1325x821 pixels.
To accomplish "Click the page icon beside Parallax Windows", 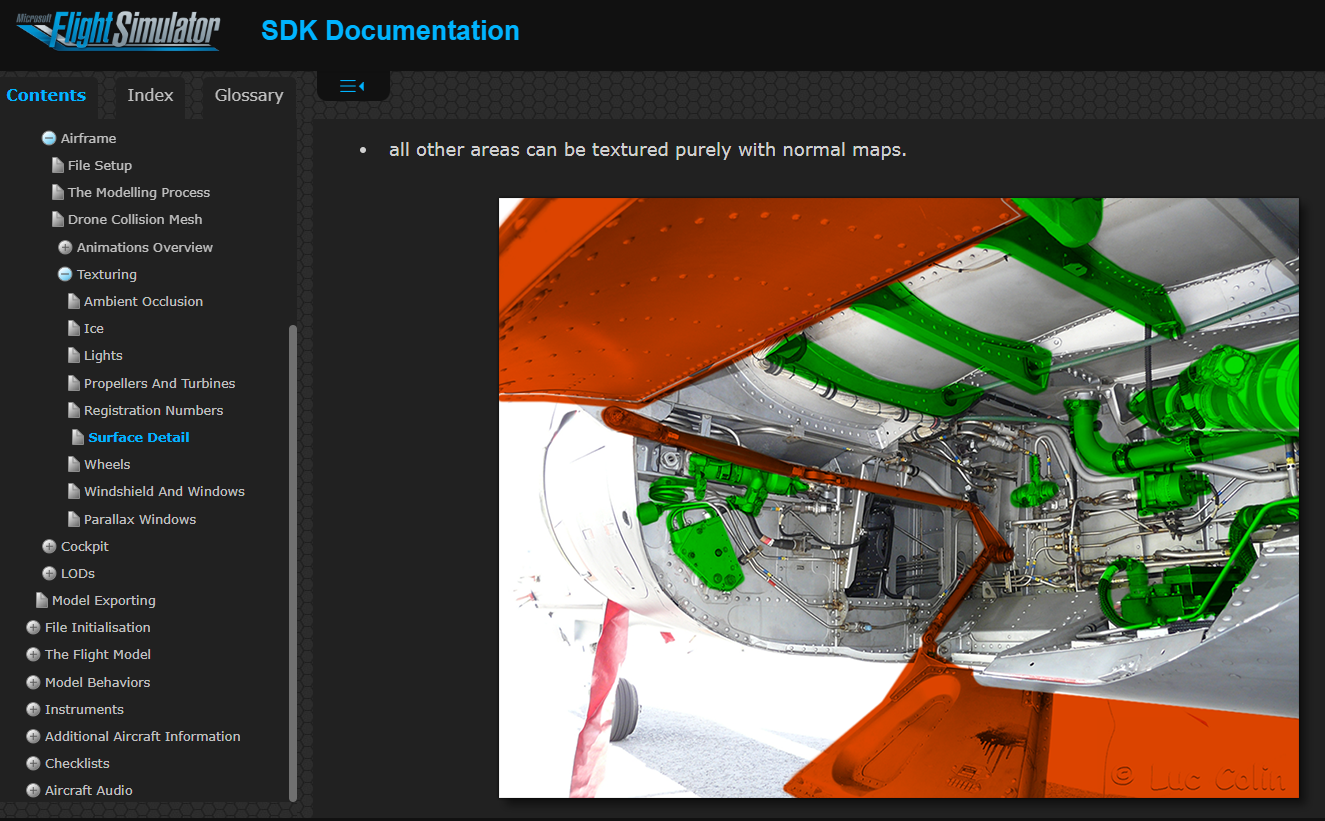I will (x=74, y=519).
